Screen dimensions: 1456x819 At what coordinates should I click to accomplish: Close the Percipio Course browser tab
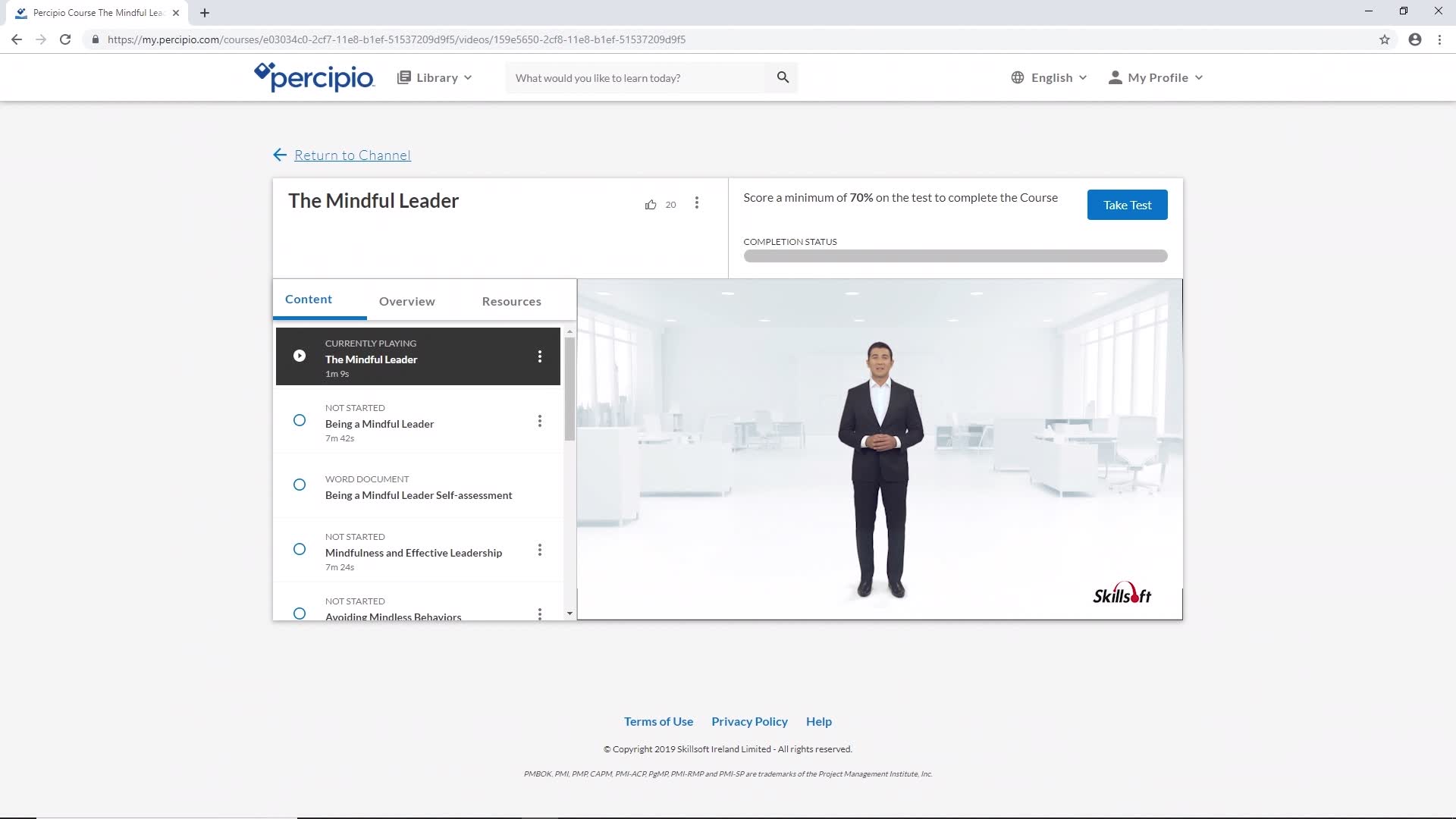point(176,13)
